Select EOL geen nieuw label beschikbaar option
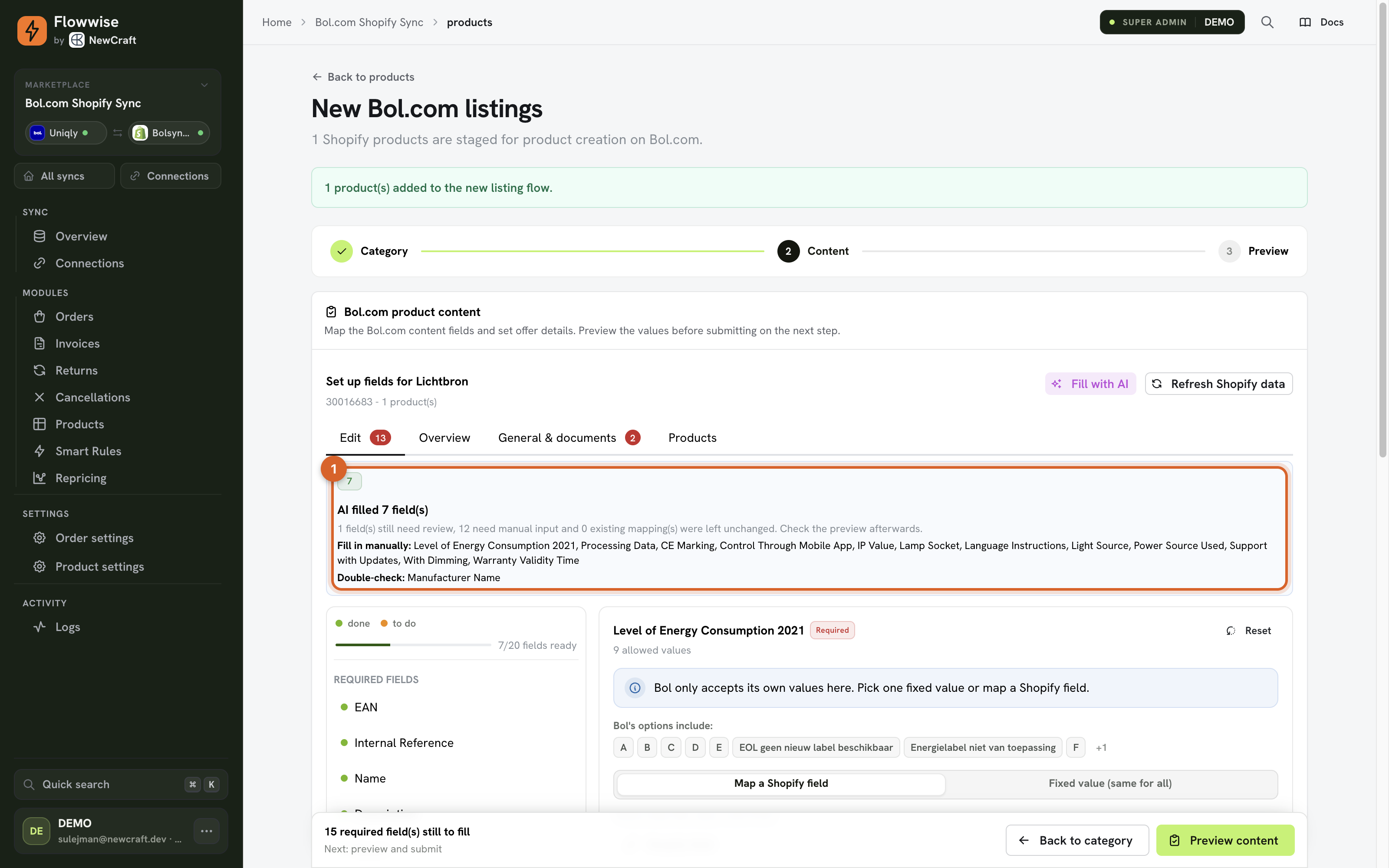Image resolution: width=1389 pixels, height=868 pixels. click(x=816, y=747)
